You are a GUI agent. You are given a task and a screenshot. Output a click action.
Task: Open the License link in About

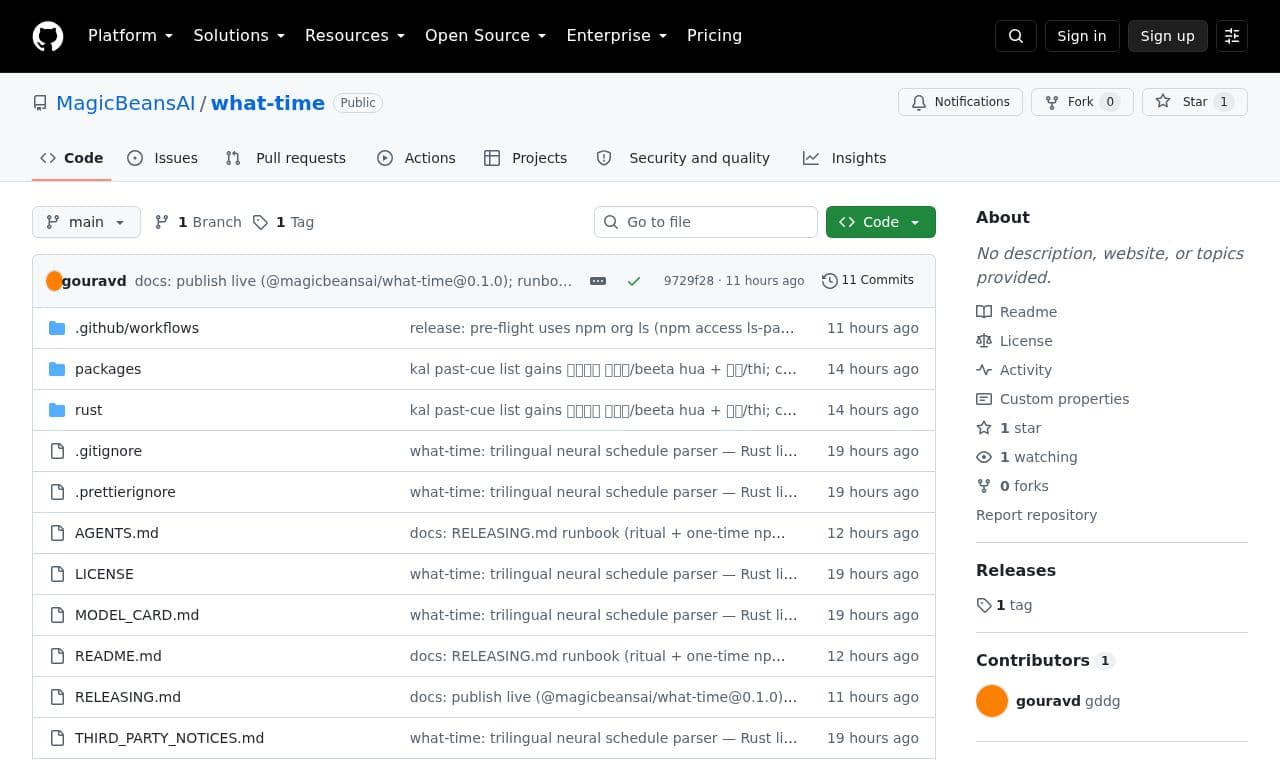(x=1014, y=341)
